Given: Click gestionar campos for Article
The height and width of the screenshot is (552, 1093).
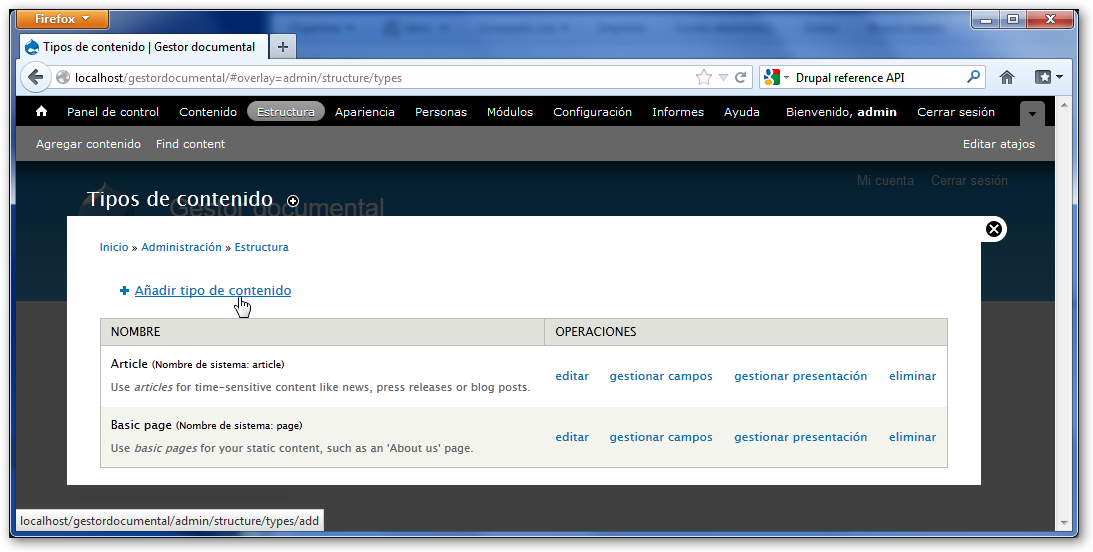Looking at the screenshot, I should [661, 376].
